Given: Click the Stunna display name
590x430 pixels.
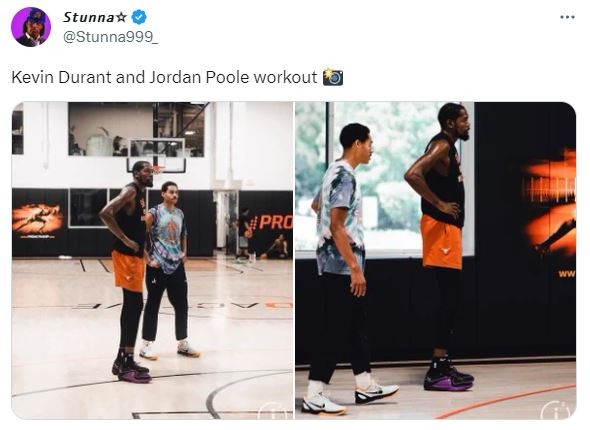Looking at the screenshot, I should pos(88,17).
